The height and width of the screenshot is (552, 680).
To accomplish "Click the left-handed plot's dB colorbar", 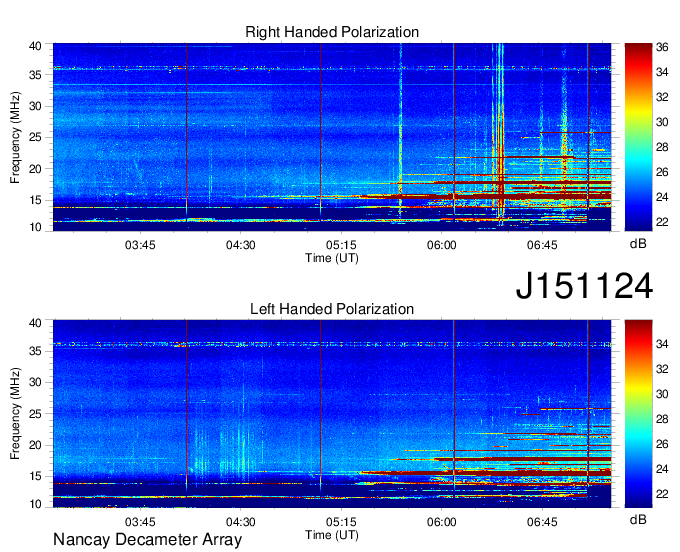I will [x=638, y=414].
